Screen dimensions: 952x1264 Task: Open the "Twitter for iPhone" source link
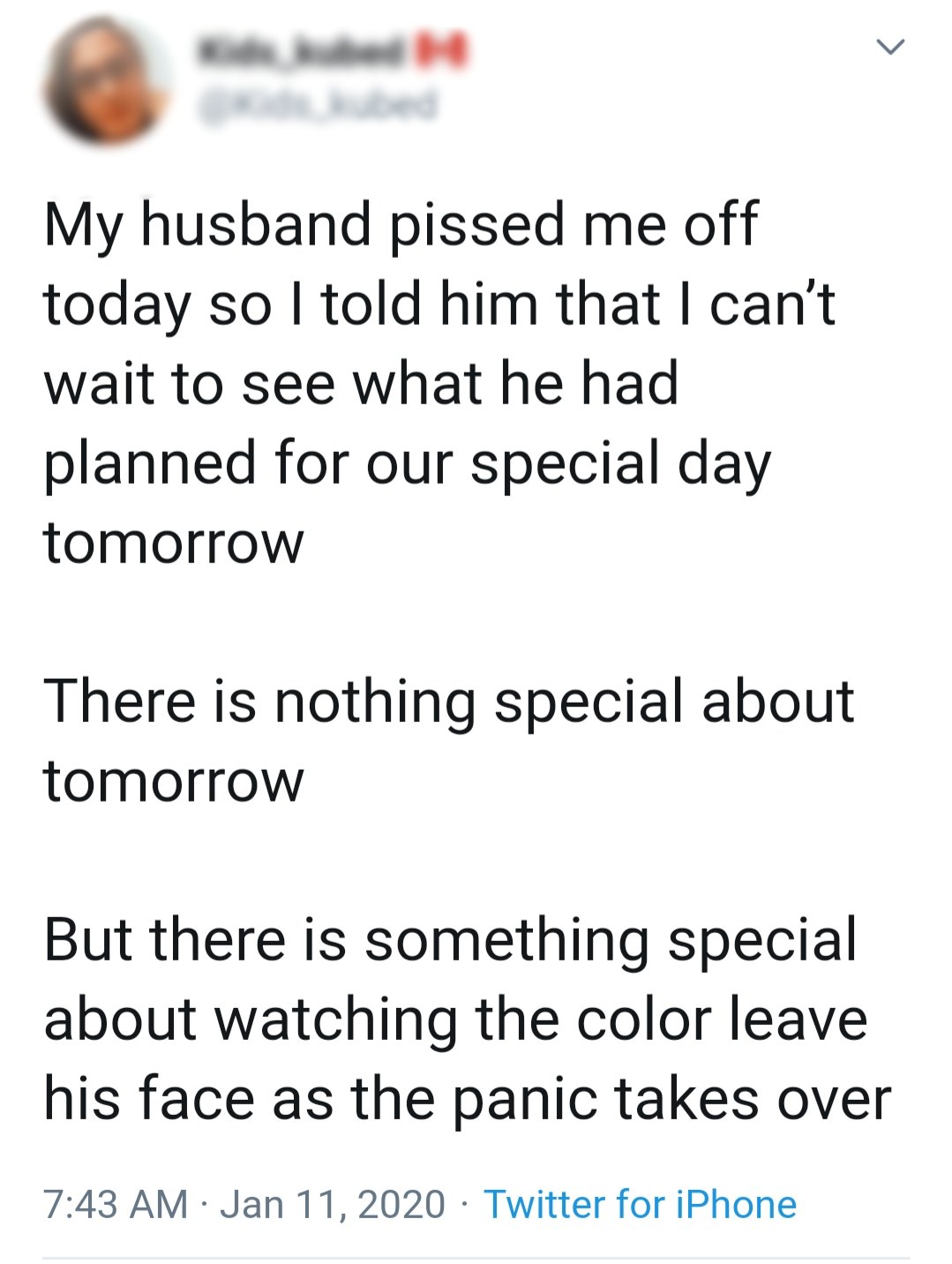pyautogui.click(x=640, y=1204)
